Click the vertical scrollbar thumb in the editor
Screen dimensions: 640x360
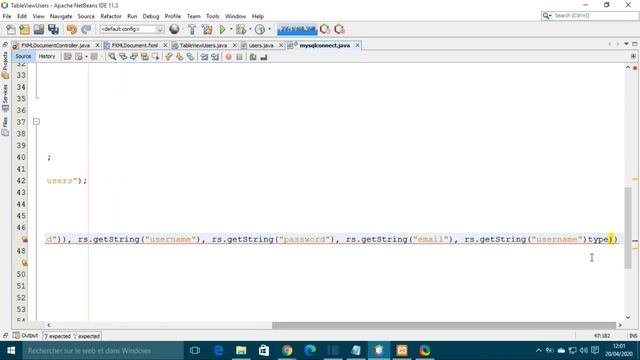tap(628, 228)
